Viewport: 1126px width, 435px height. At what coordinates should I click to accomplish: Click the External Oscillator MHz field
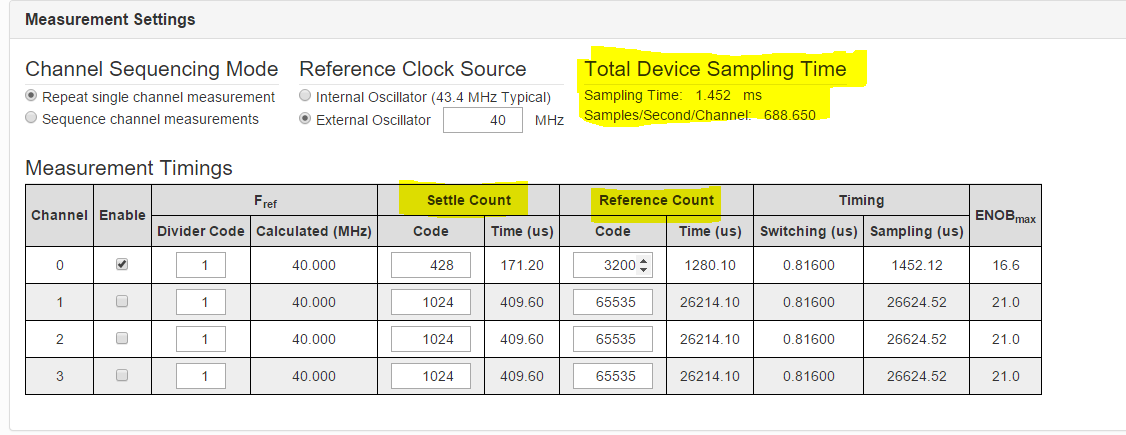tap(483, 120)
